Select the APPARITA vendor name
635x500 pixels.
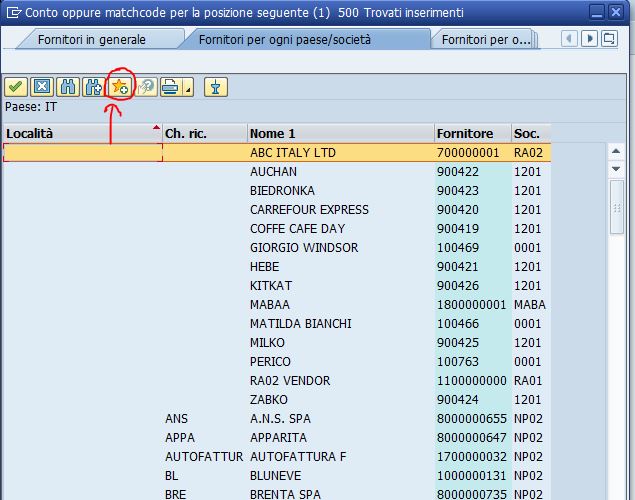click(x=278, y=438)
